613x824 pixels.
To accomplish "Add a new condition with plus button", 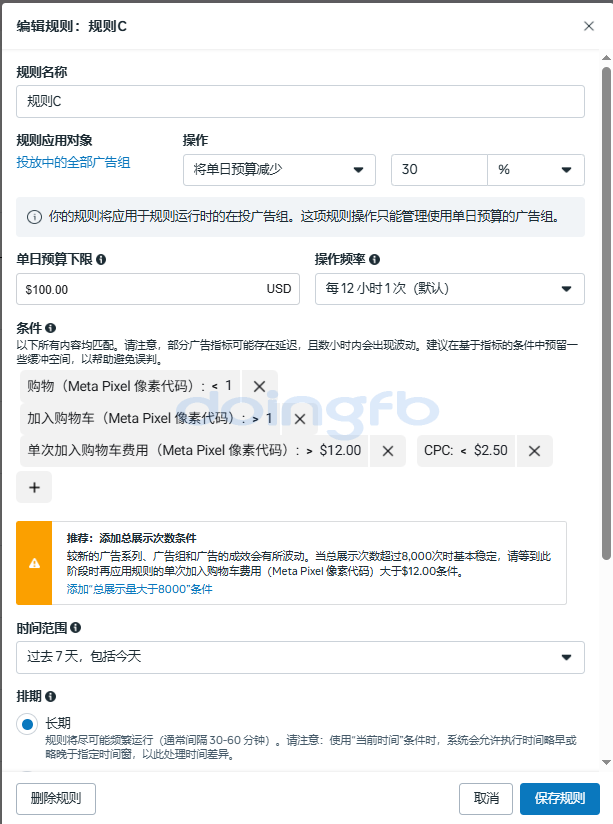I will pos(34,487).
